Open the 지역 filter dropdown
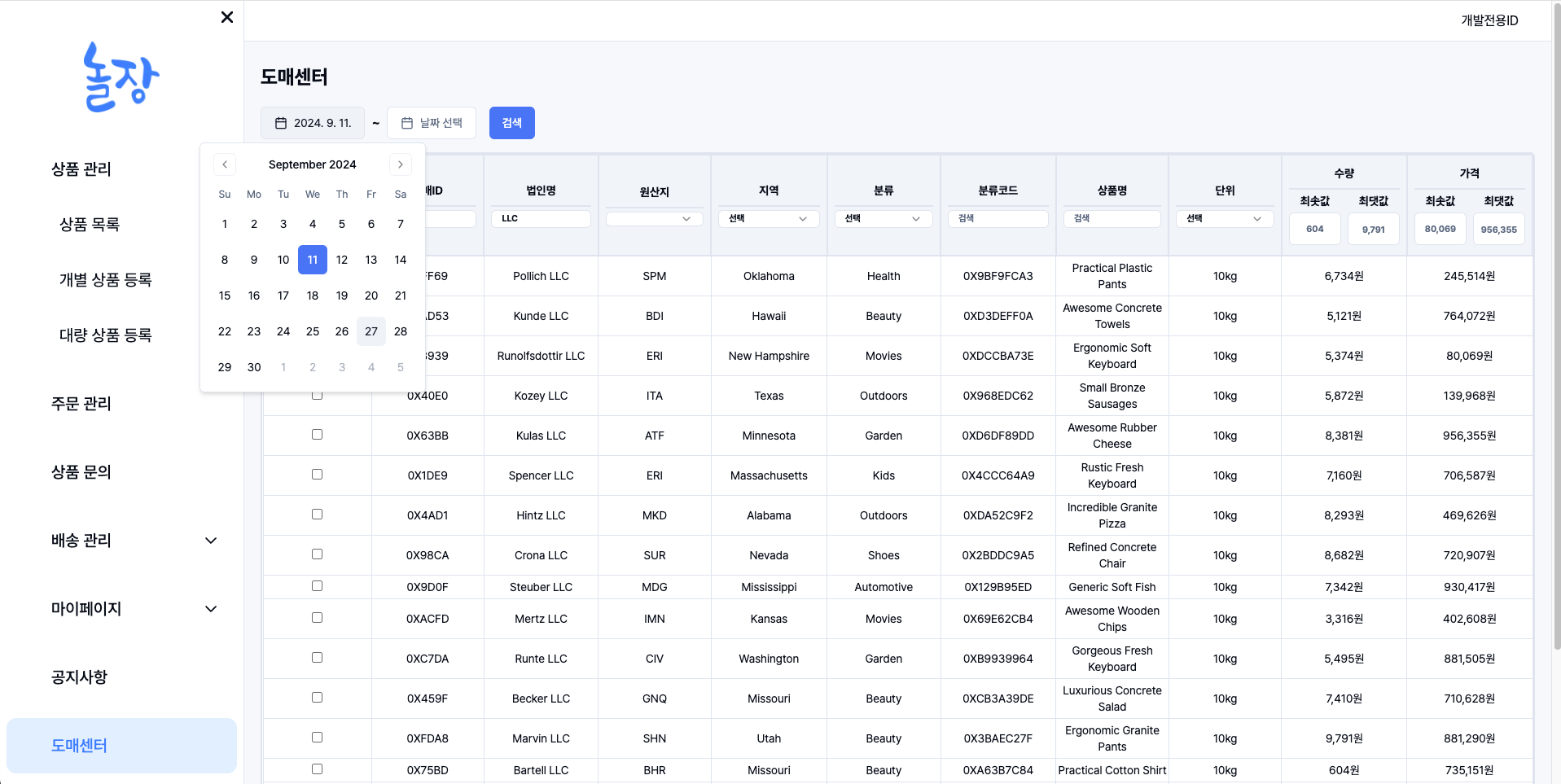The image size is (1561, 784). [768, 219]
